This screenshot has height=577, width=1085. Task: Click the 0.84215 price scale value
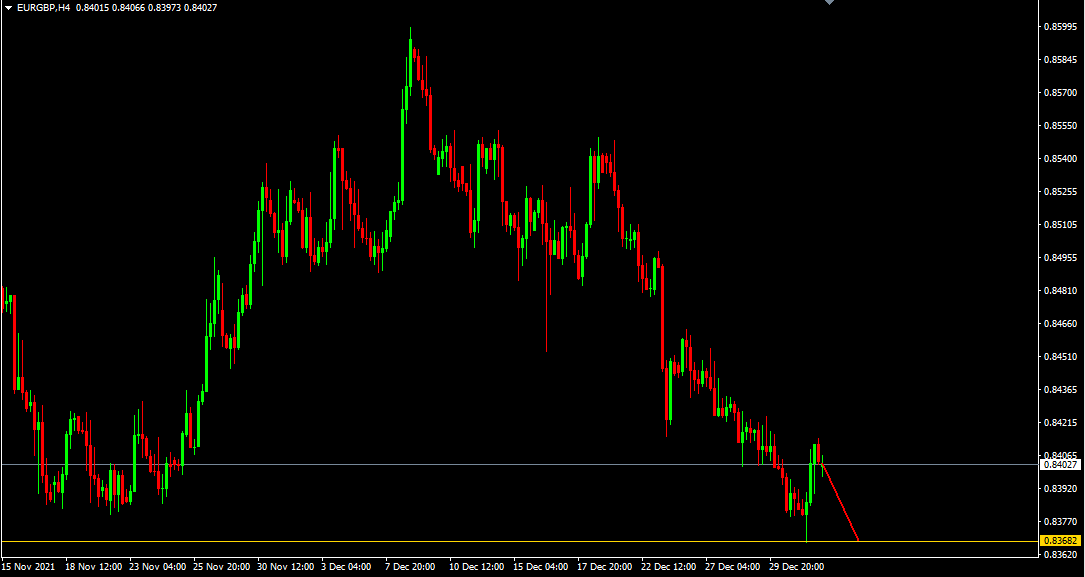pos(1061,422)
